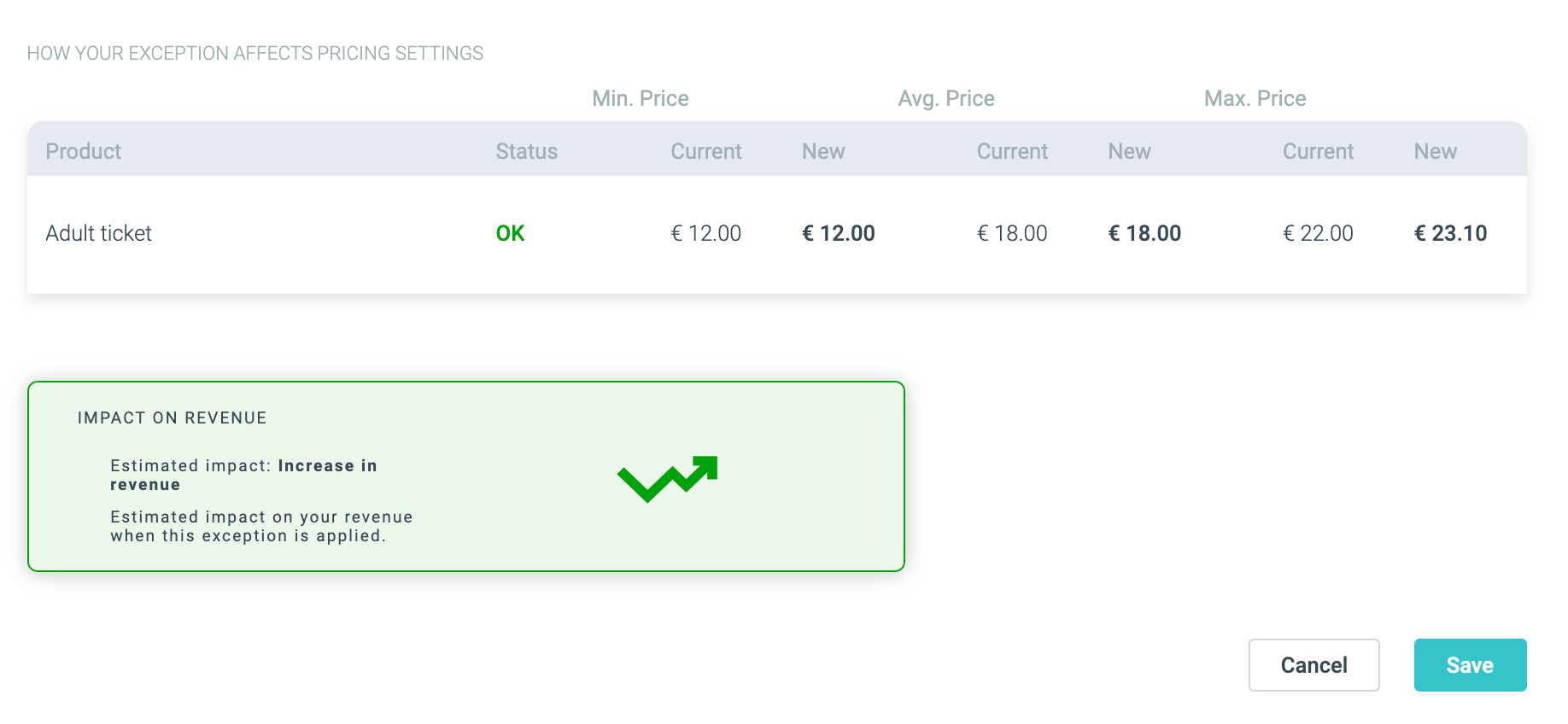Click the New column under Max. Price
This screenshot has width=1568, height=724.
coord(1436,151)
